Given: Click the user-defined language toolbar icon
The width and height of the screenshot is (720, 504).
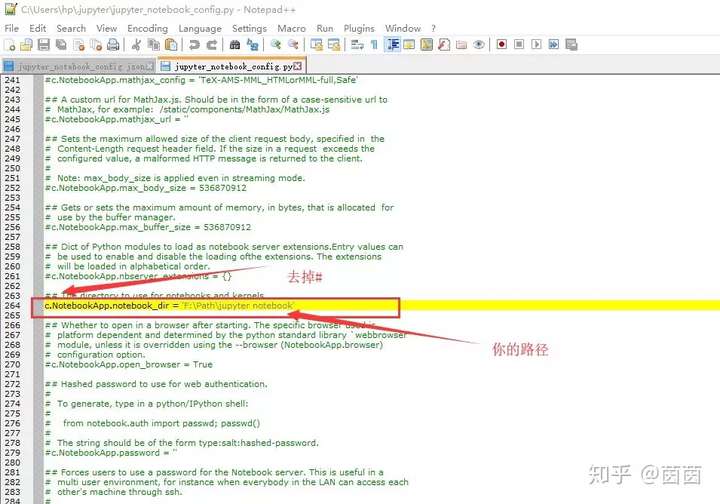Looking at the screenshot, I should click(409, 45).
